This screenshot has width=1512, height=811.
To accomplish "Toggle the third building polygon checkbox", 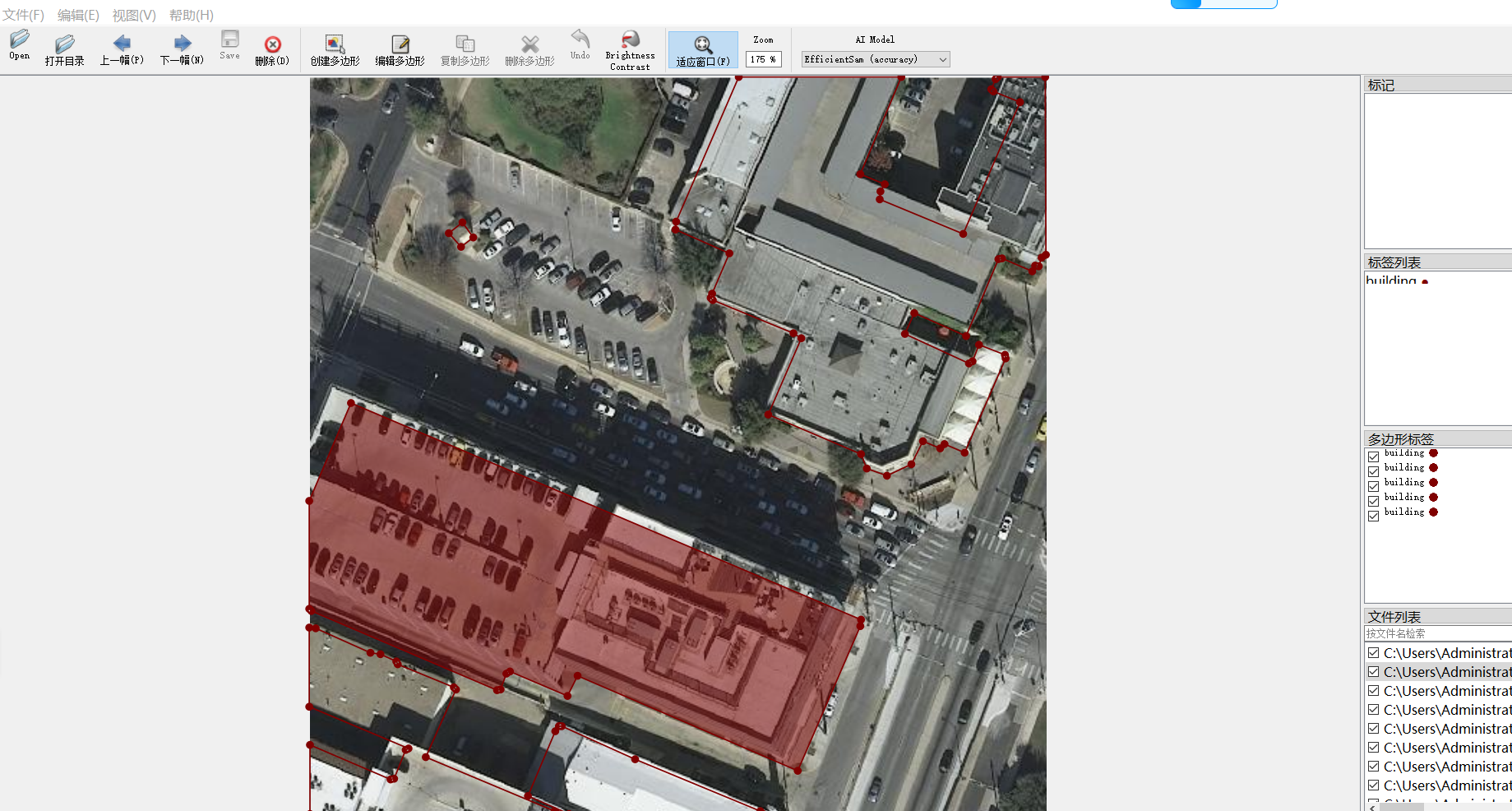I will tap(1373, 486).
